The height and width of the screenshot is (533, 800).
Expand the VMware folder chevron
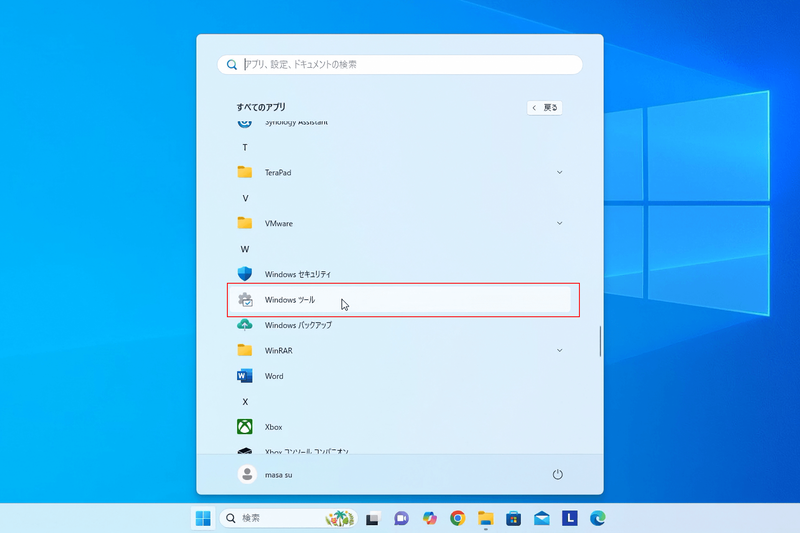coord(560,223)
